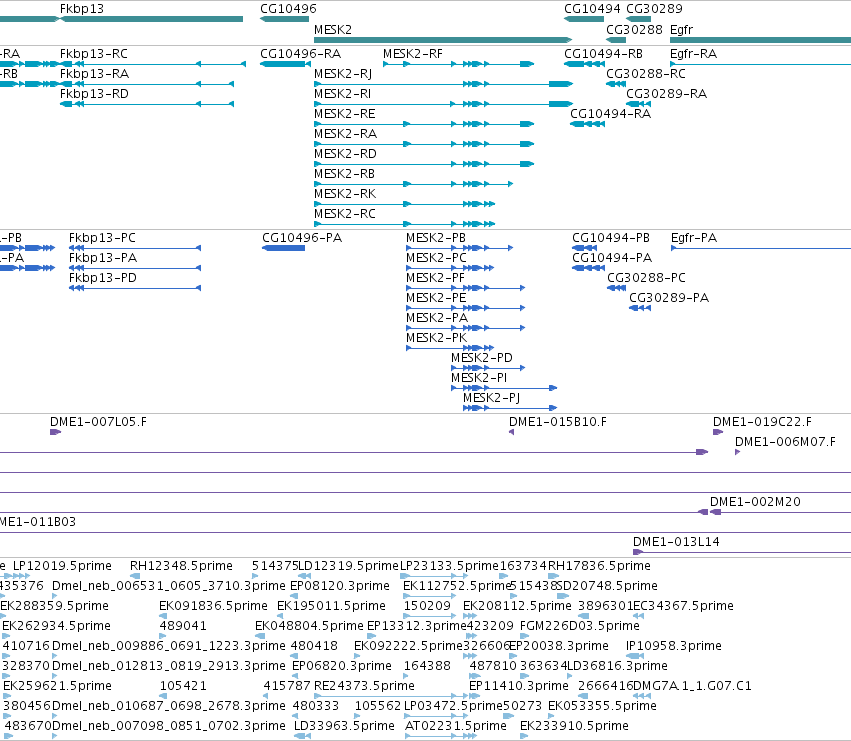
Task: Click the MESK2-PB protein label
Action: click(x=436, y=238)
